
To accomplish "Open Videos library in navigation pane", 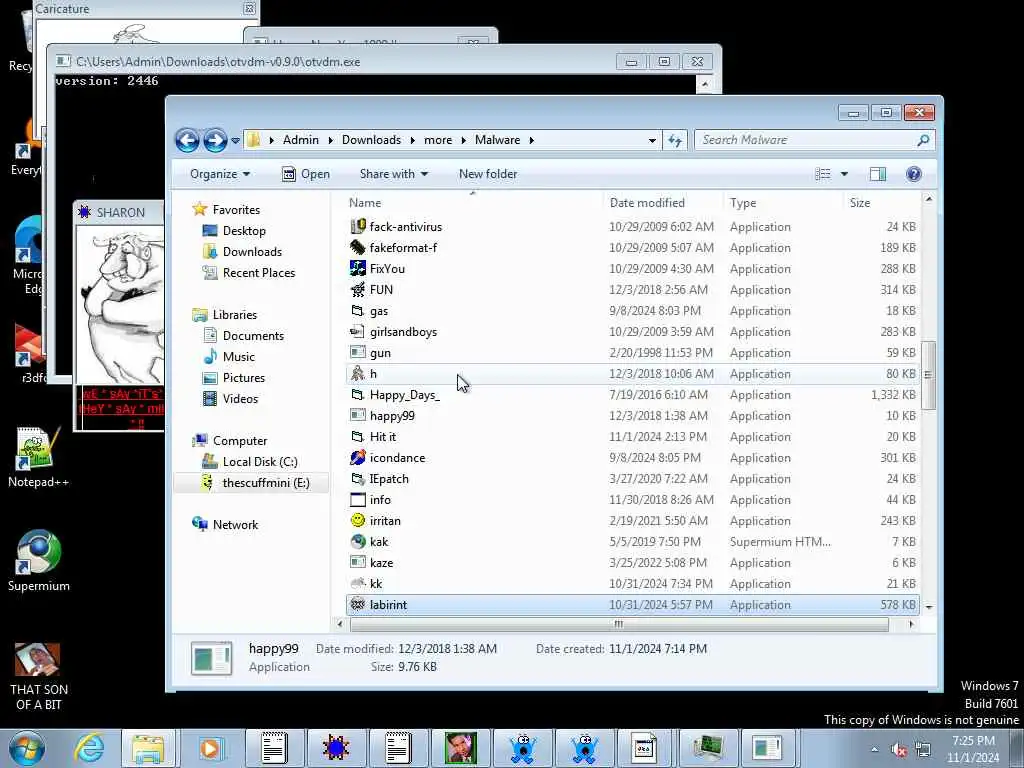I will (240, 398).
